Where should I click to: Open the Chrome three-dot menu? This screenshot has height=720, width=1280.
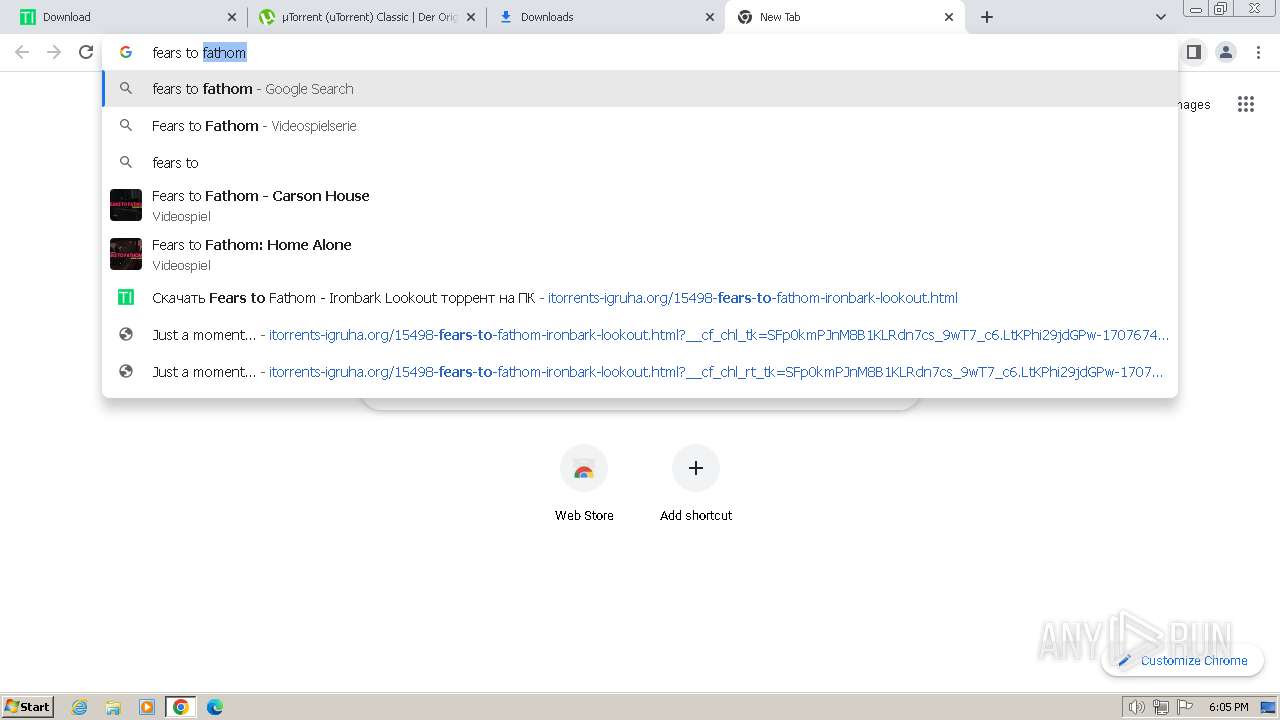tap(1258, 52)
